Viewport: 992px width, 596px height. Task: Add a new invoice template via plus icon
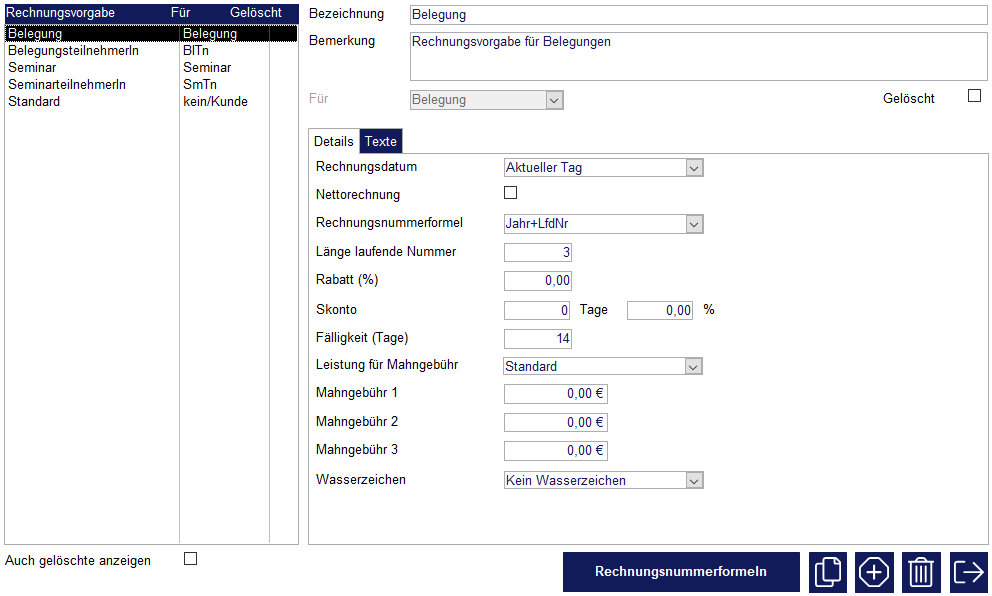(874, 572)
